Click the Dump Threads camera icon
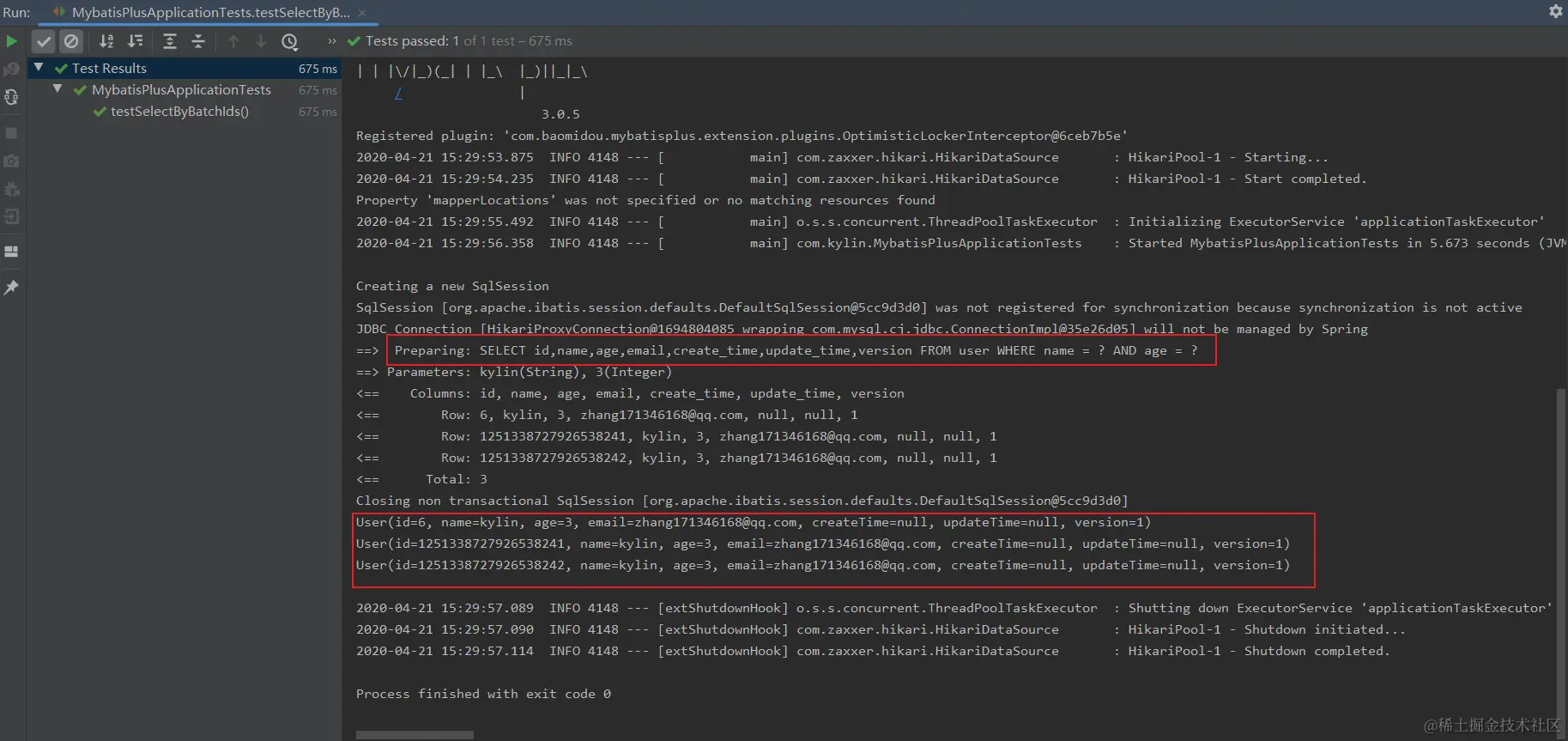The width and height of the screenshot is (1568, 741). [11, 161]
